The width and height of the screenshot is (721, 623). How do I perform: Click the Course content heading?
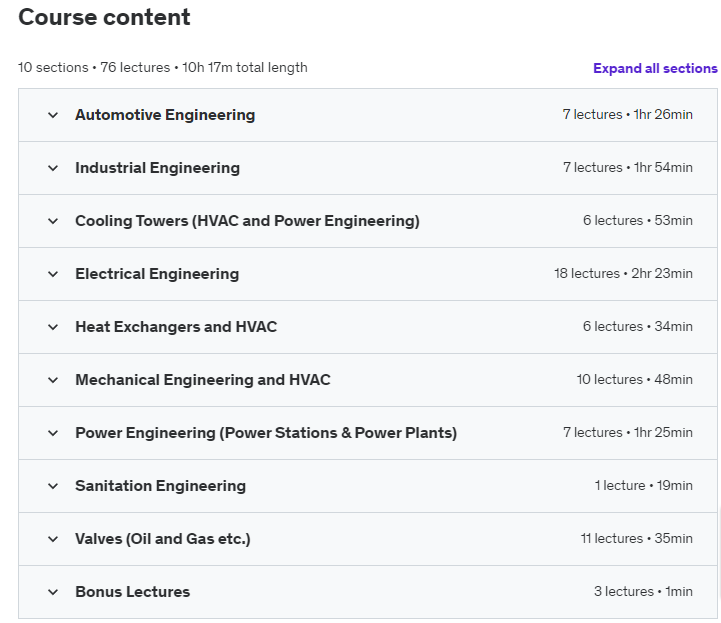[x=104, y=17]
